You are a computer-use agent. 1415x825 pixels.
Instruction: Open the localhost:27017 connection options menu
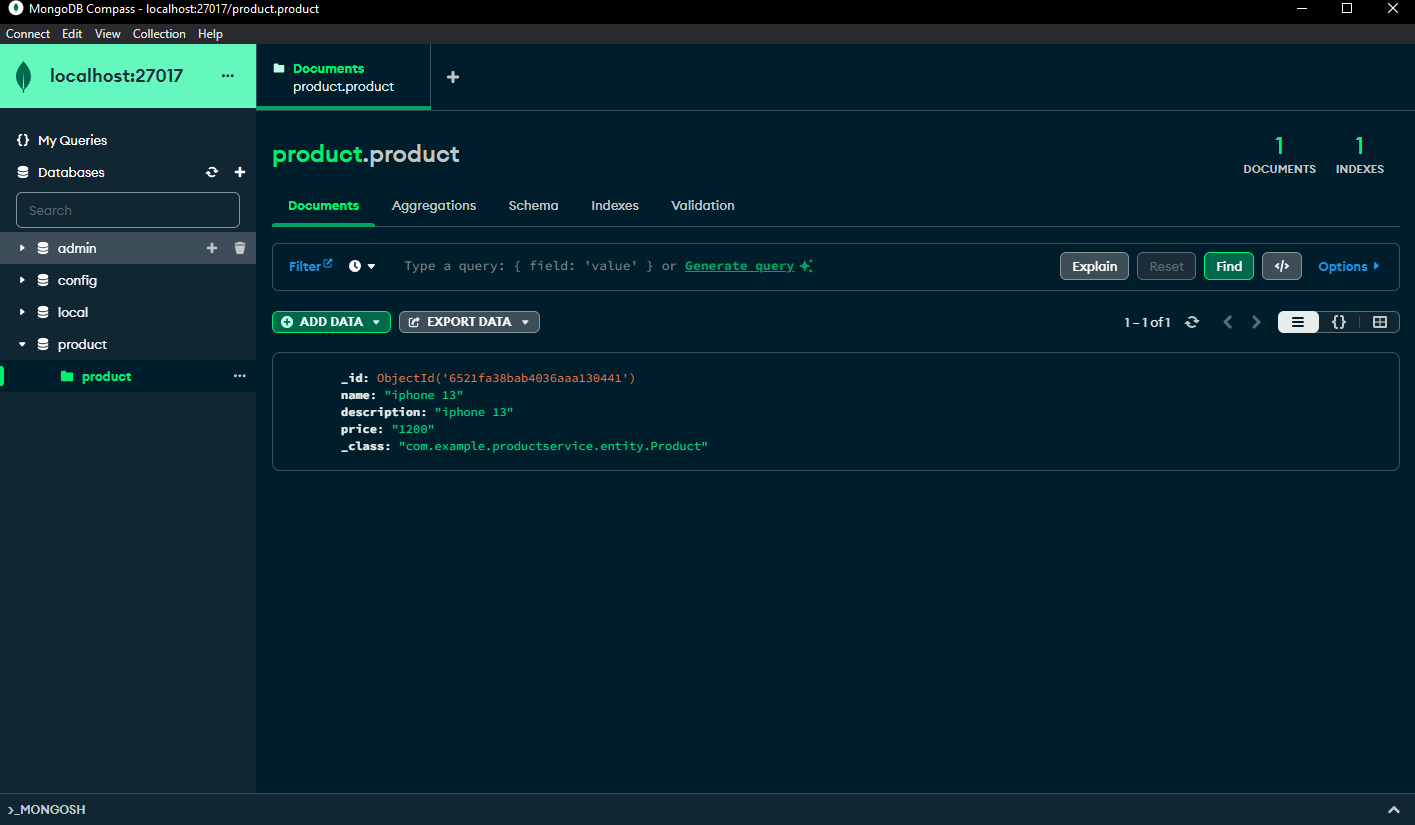point(228,76)
